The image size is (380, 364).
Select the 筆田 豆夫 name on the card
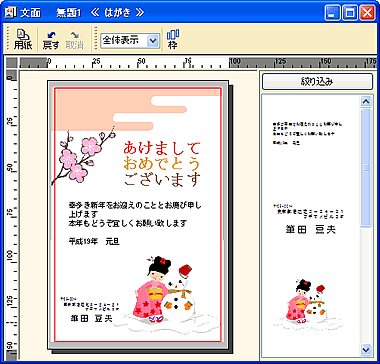point(92,319)
